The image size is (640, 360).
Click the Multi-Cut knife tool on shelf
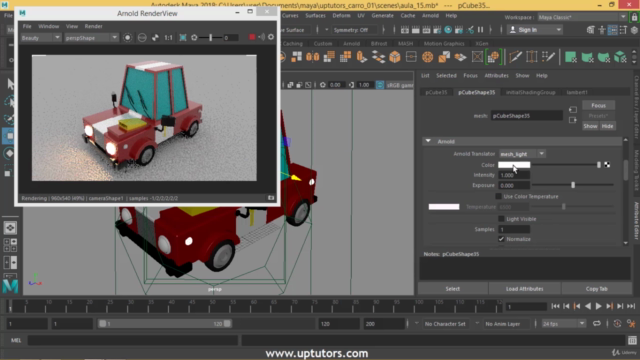[x=515, y=57]
